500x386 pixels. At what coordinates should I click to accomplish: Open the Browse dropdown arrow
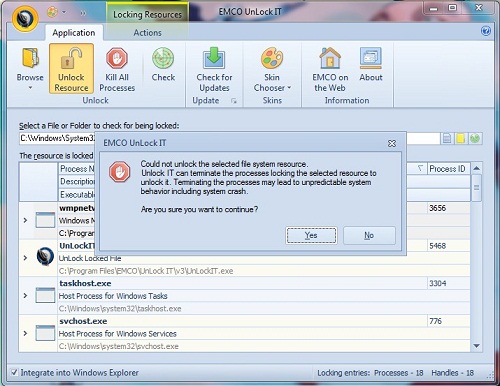click(x=30, y=88)
